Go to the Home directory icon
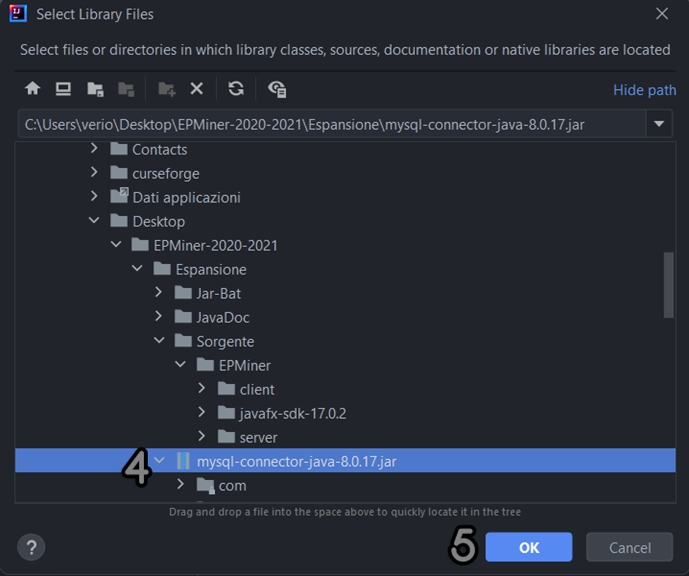 [33, 89]
